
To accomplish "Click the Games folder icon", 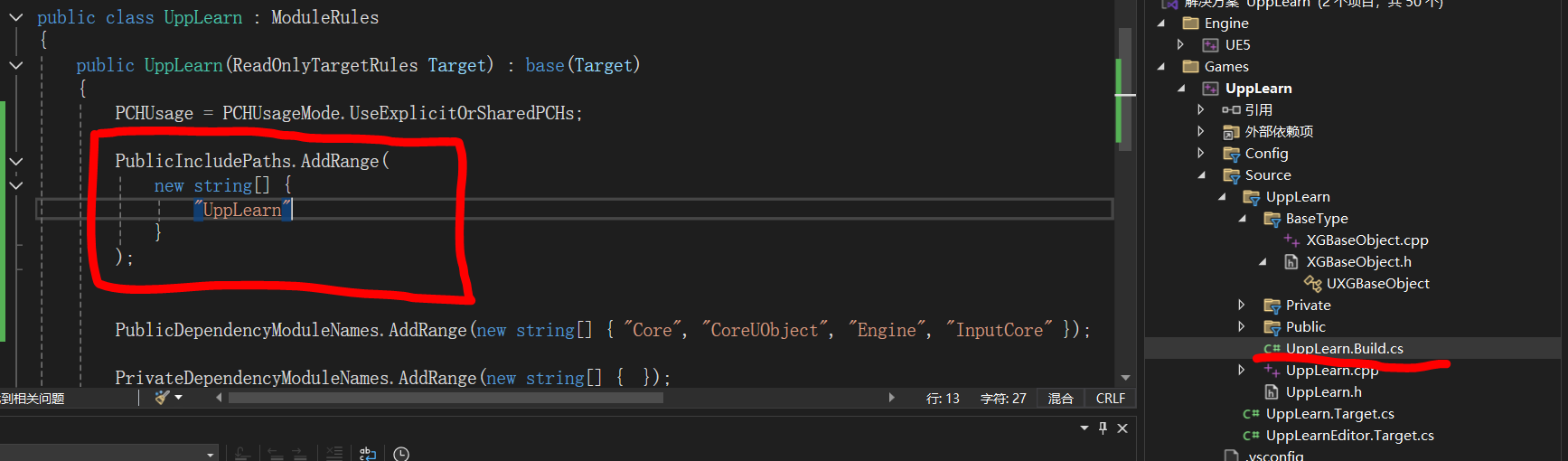I will tap(1190, 67).
